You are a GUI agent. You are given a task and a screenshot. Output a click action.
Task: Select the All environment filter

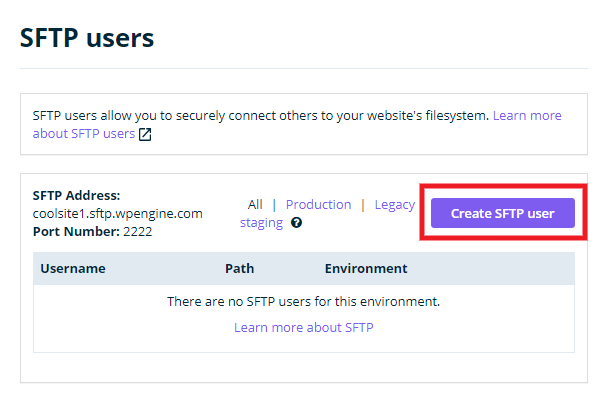[255, 204]
